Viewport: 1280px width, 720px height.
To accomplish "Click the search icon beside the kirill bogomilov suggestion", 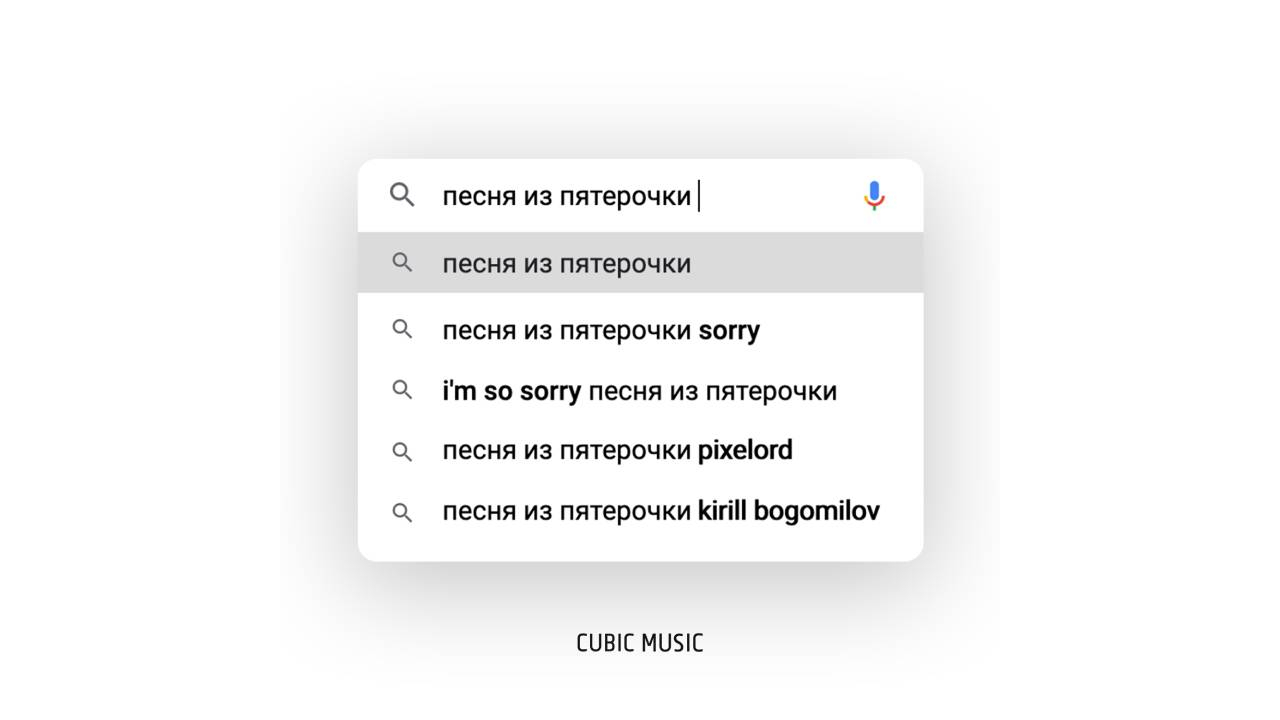I will (x=402, y=512).
